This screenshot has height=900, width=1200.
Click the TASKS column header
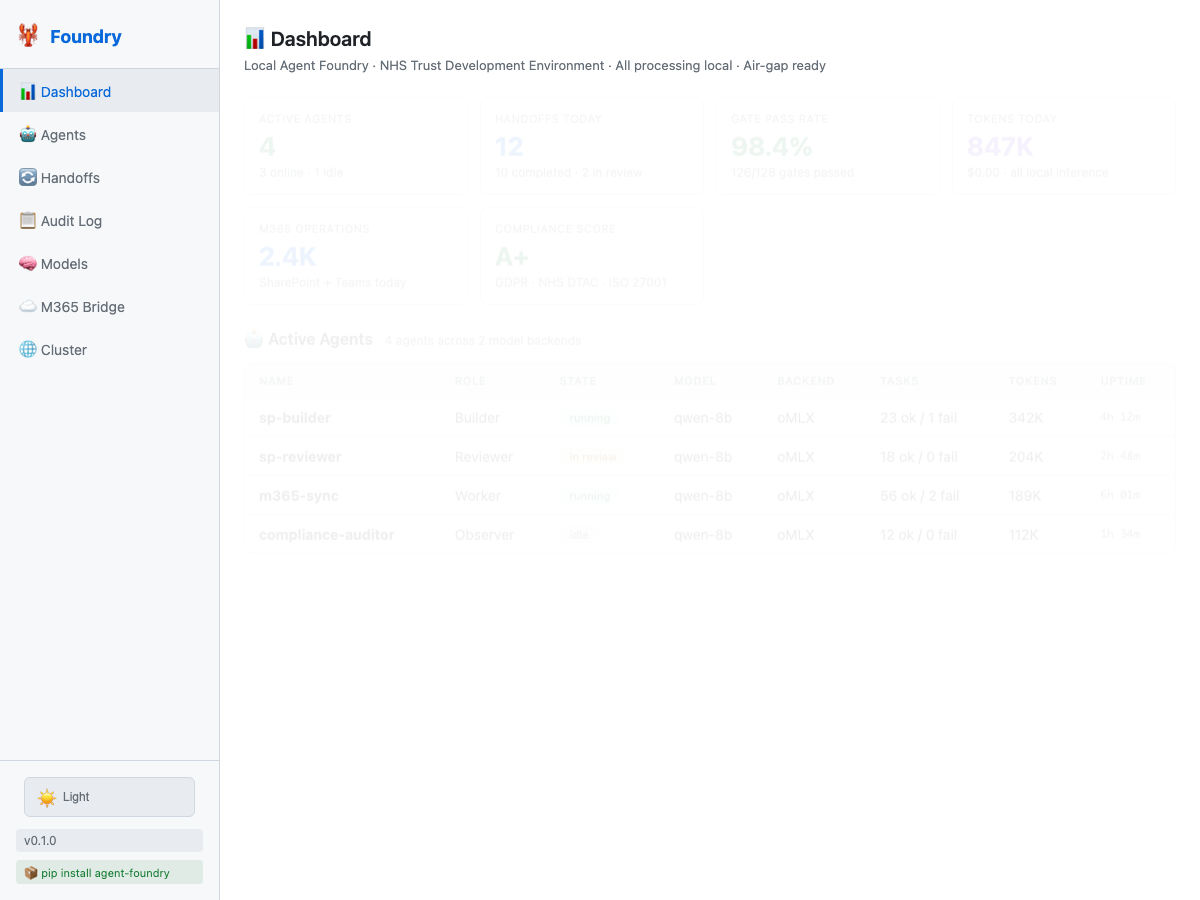(899, 381)
